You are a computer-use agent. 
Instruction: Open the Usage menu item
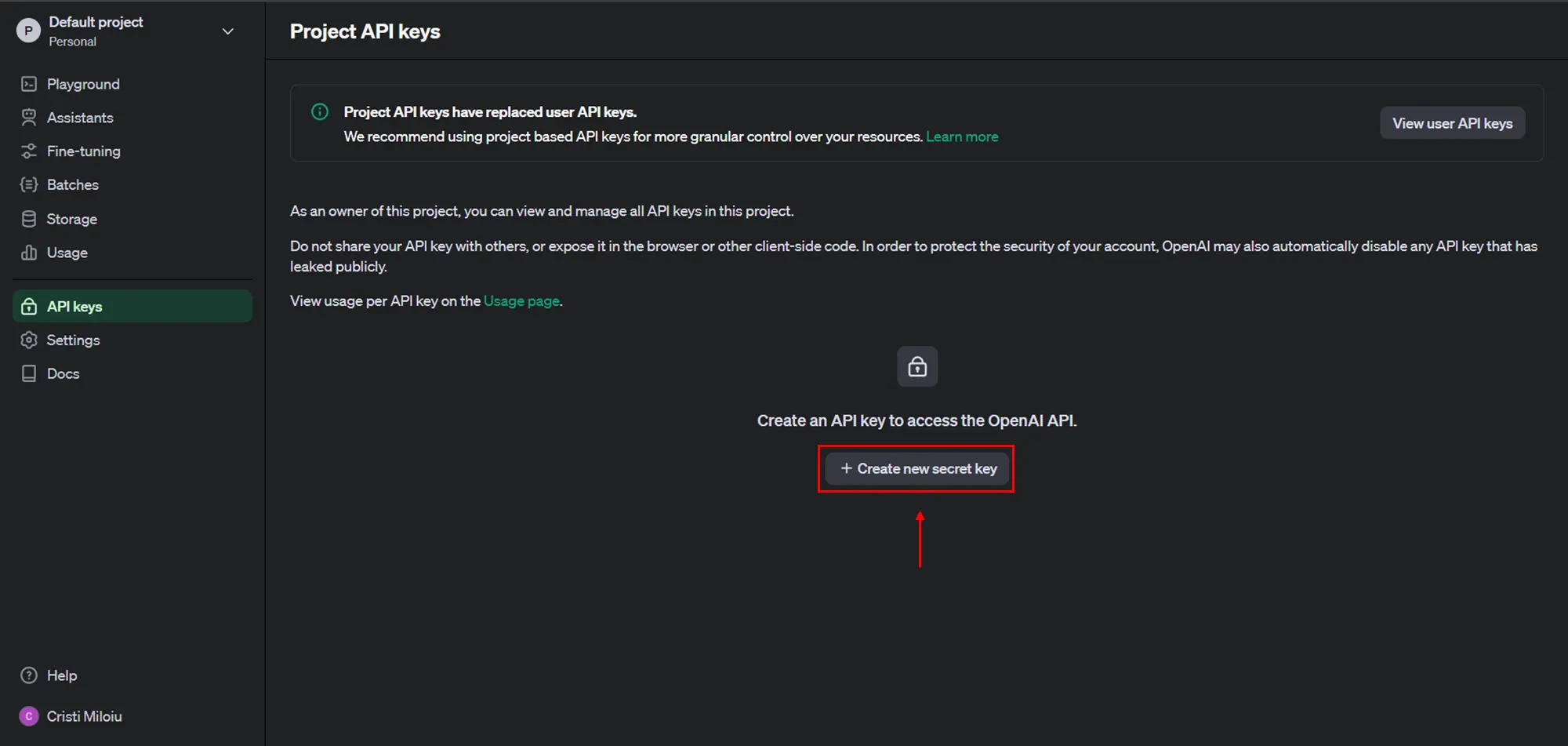(x=132, y=253)
